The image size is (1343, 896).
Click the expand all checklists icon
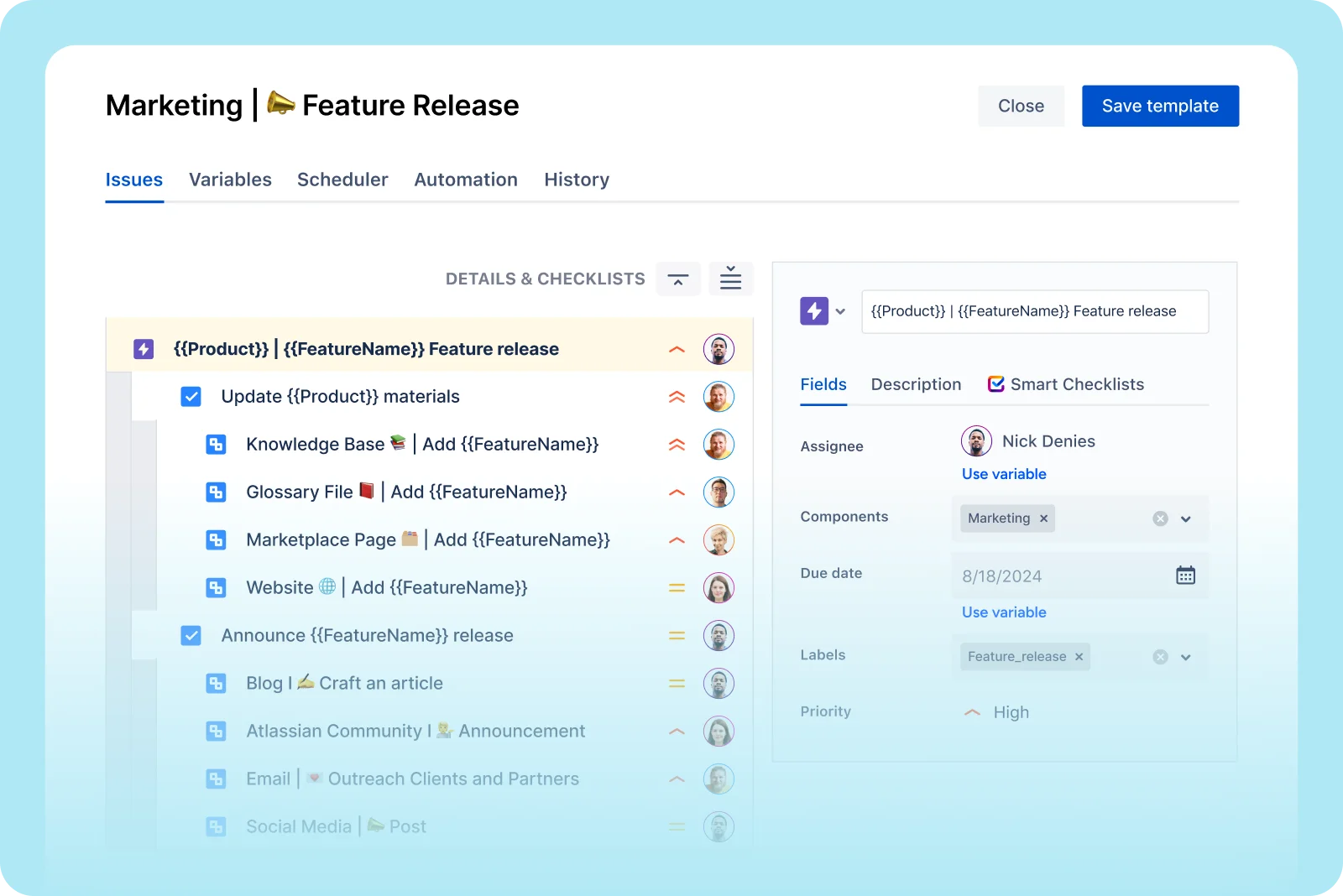click(x=731, y=279)
